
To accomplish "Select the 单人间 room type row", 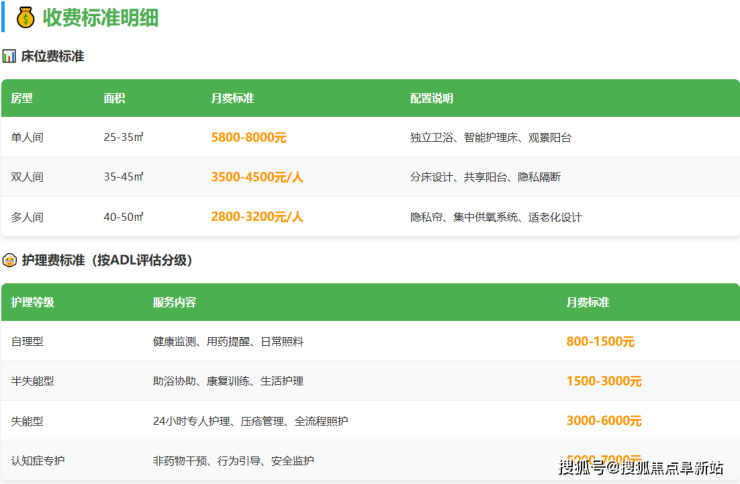I will [x=27, y=137].
